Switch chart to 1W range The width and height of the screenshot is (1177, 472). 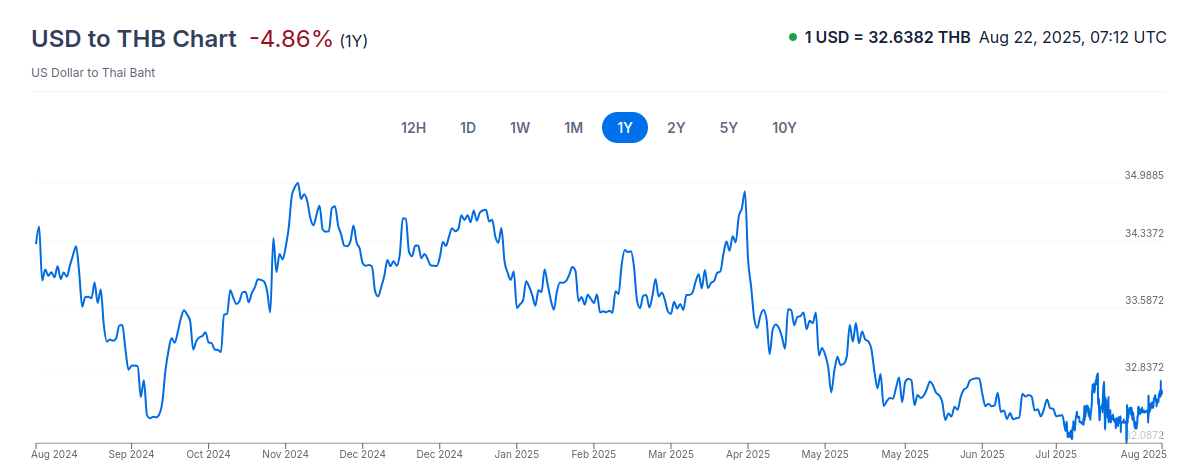coord(520,128)
